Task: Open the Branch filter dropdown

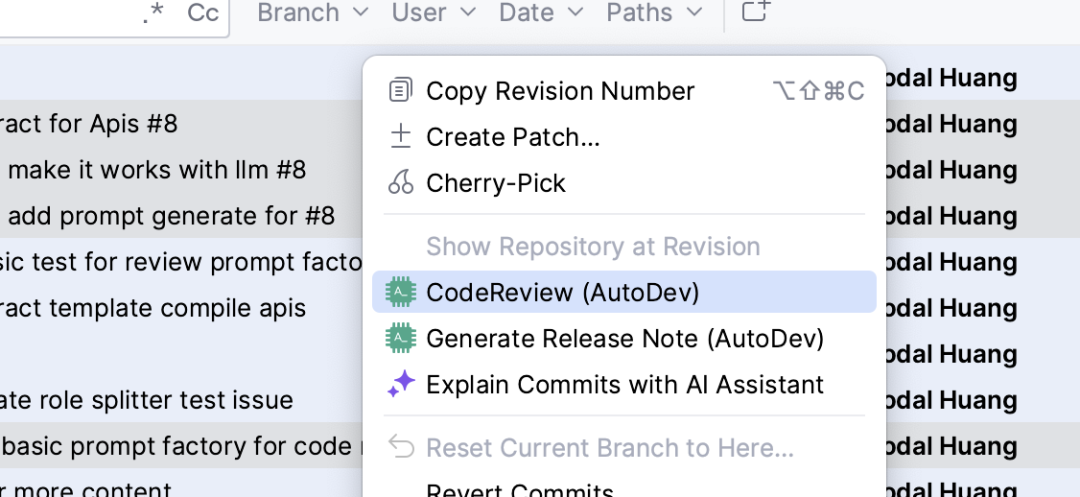Action: [x=313, y=13]
